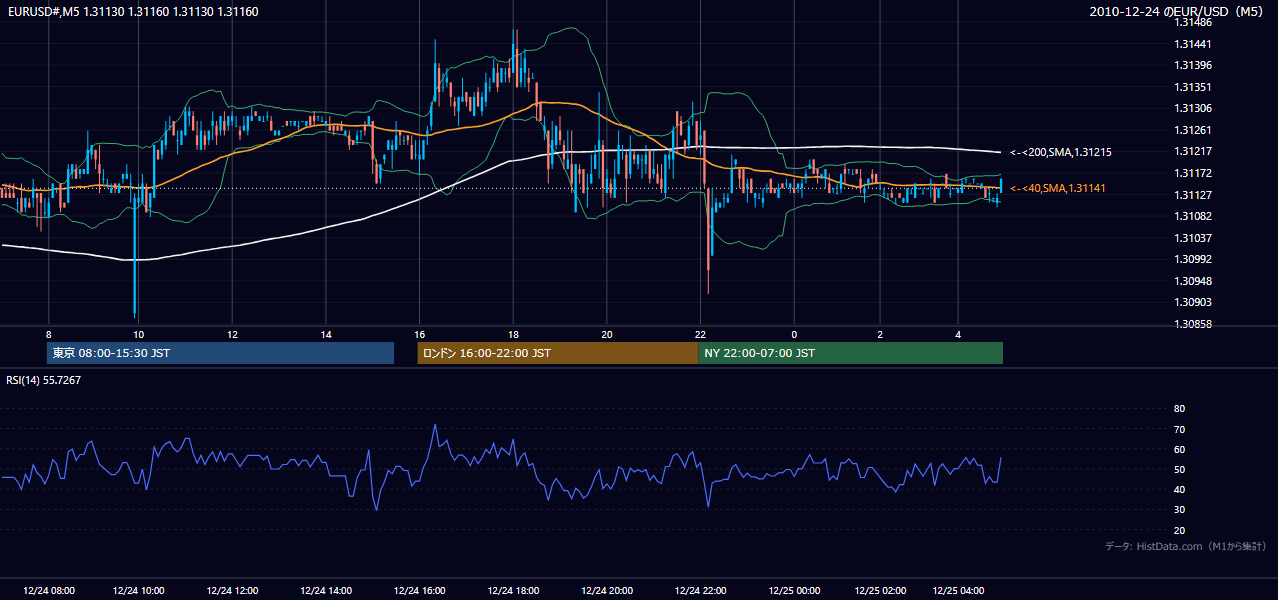Click hour label 8 under price chart
The height and width of the screenshot is (600, 1278).
tap(48, 334)
